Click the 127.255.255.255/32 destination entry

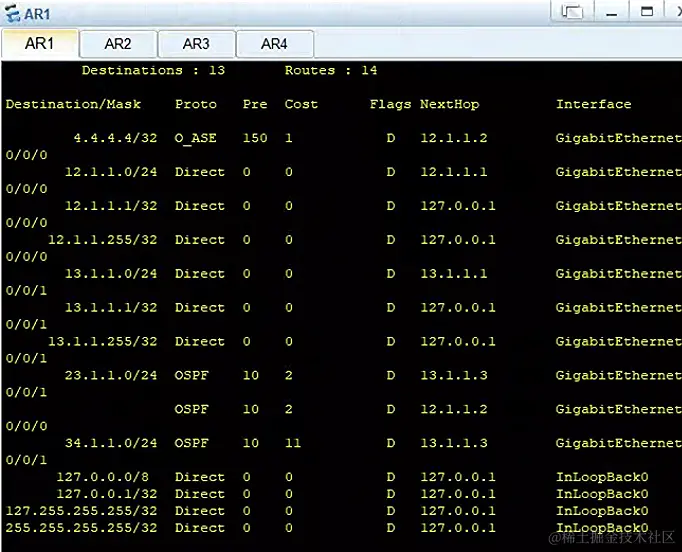81,511
